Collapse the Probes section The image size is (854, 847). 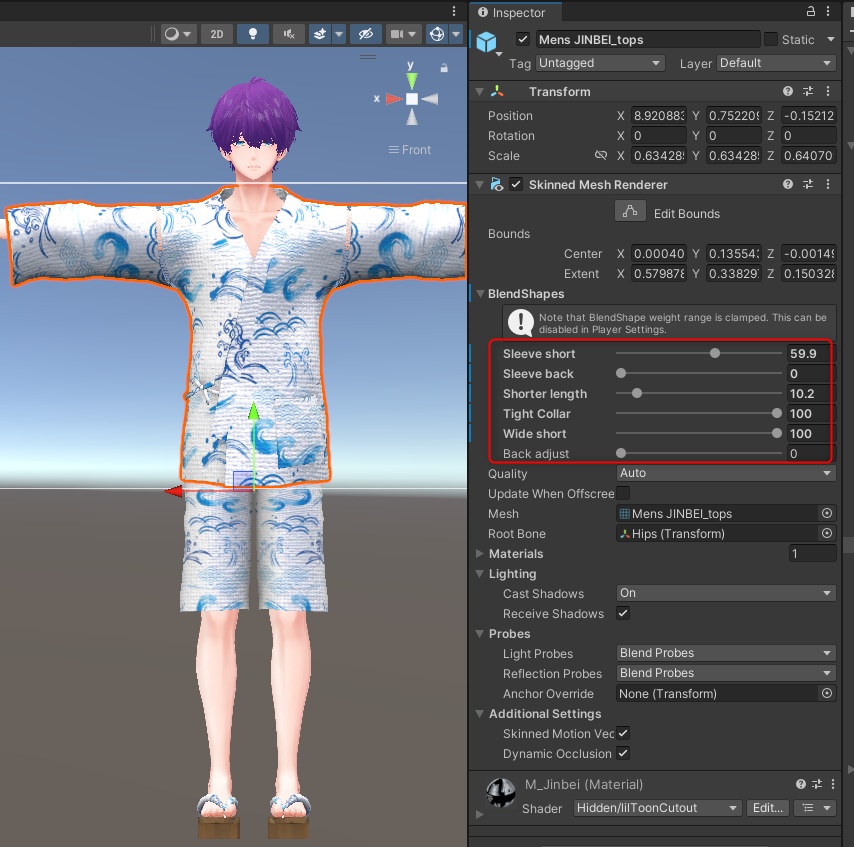pos(479,634)
